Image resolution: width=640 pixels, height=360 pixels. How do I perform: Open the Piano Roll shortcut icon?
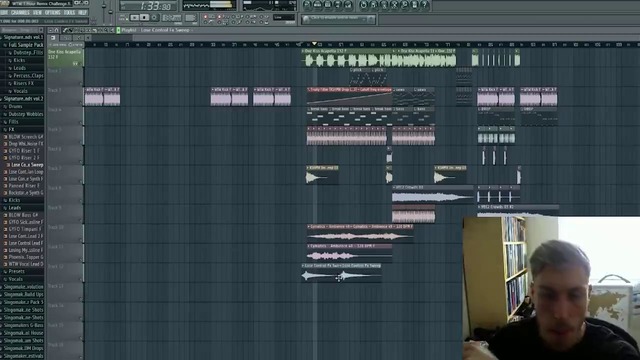pyautogui.click(x=328, y=5)
